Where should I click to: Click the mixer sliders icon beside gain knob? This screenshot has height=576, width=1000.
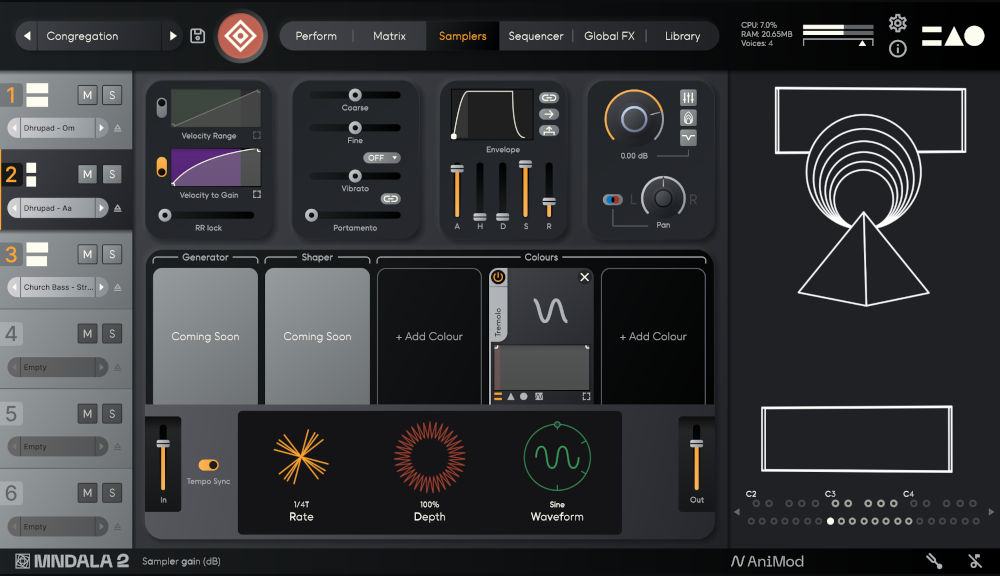688,97
